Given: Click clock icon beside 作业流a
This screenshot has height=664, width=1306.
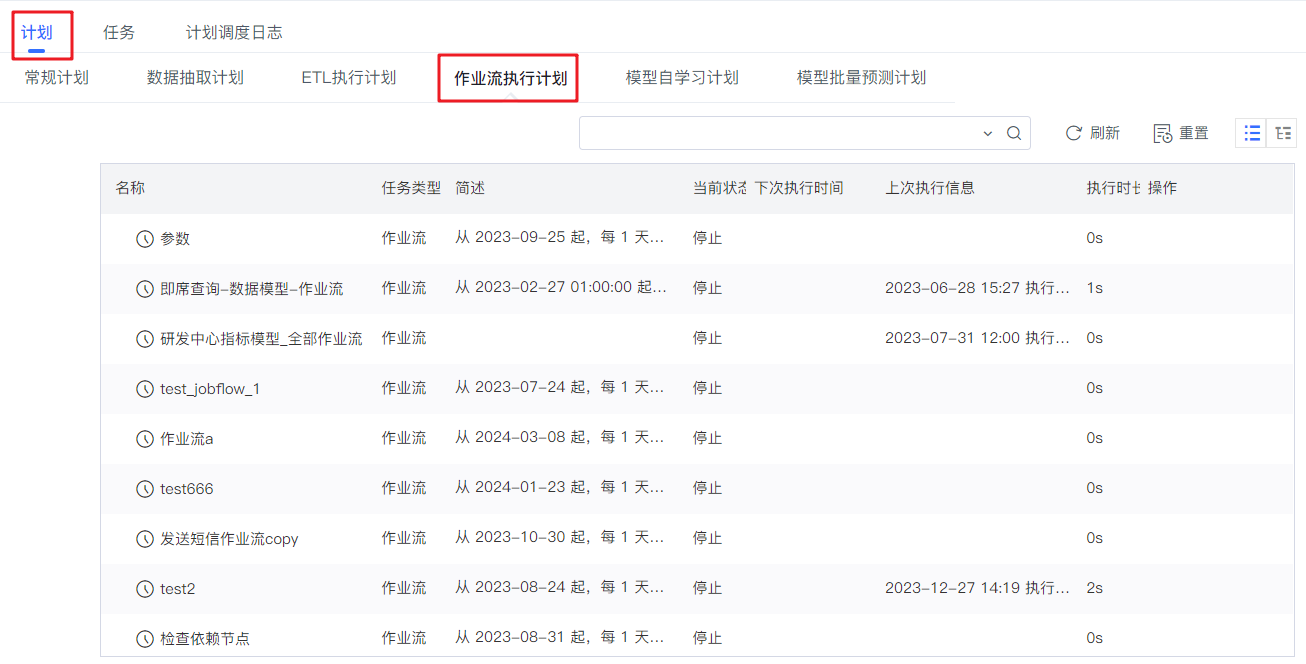Looking at the screenshot, I should pyautogui.click(x=145, y=438).
